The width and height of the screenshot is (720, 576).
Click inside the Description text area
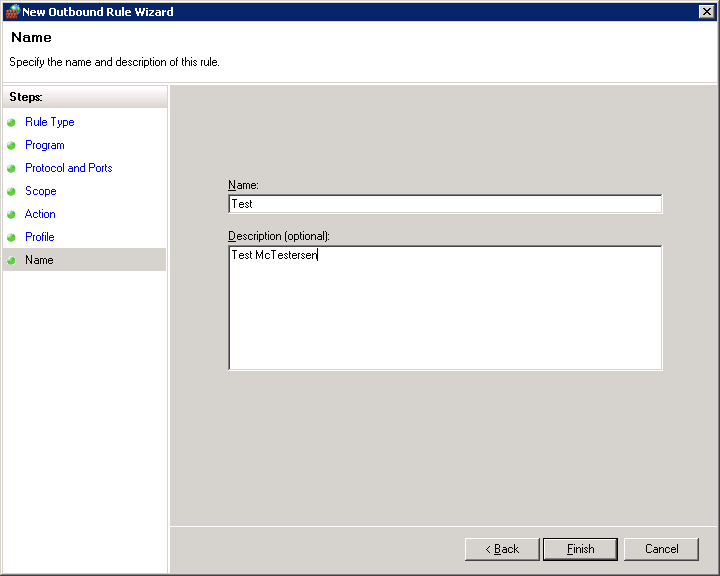445,308
